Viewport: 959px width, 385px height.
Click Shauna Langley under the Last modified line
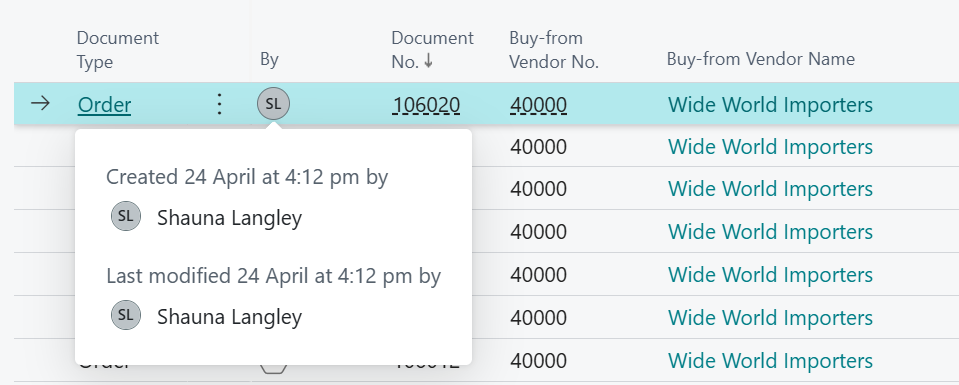[229, 316]
